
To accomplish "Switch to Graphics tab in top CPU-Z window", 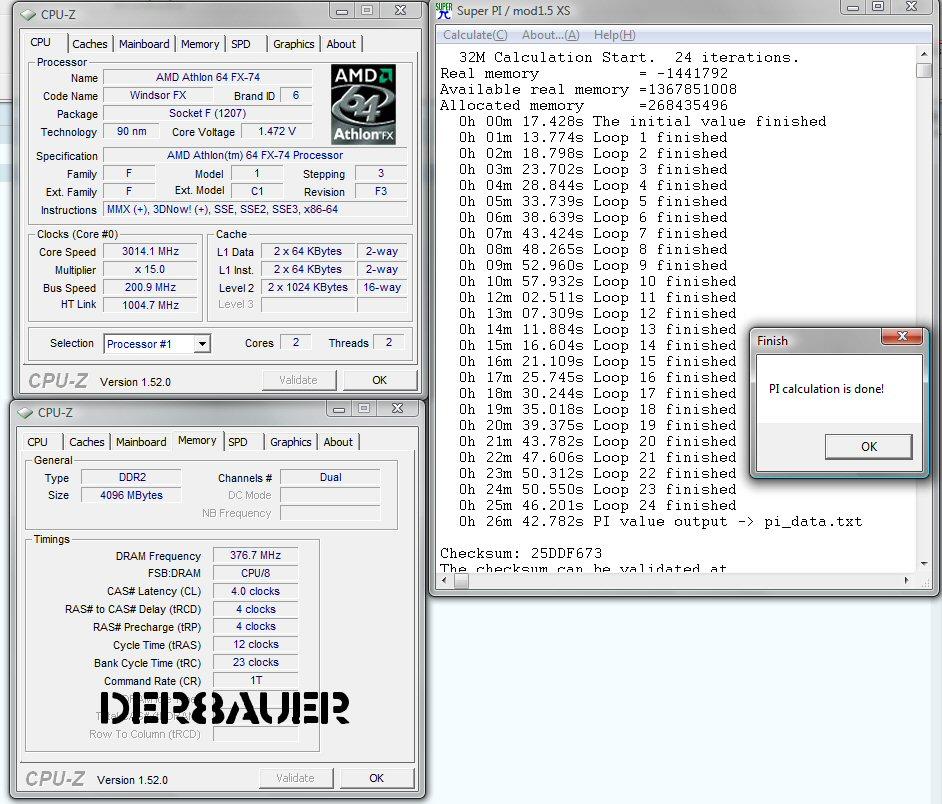I will point(294,44).
